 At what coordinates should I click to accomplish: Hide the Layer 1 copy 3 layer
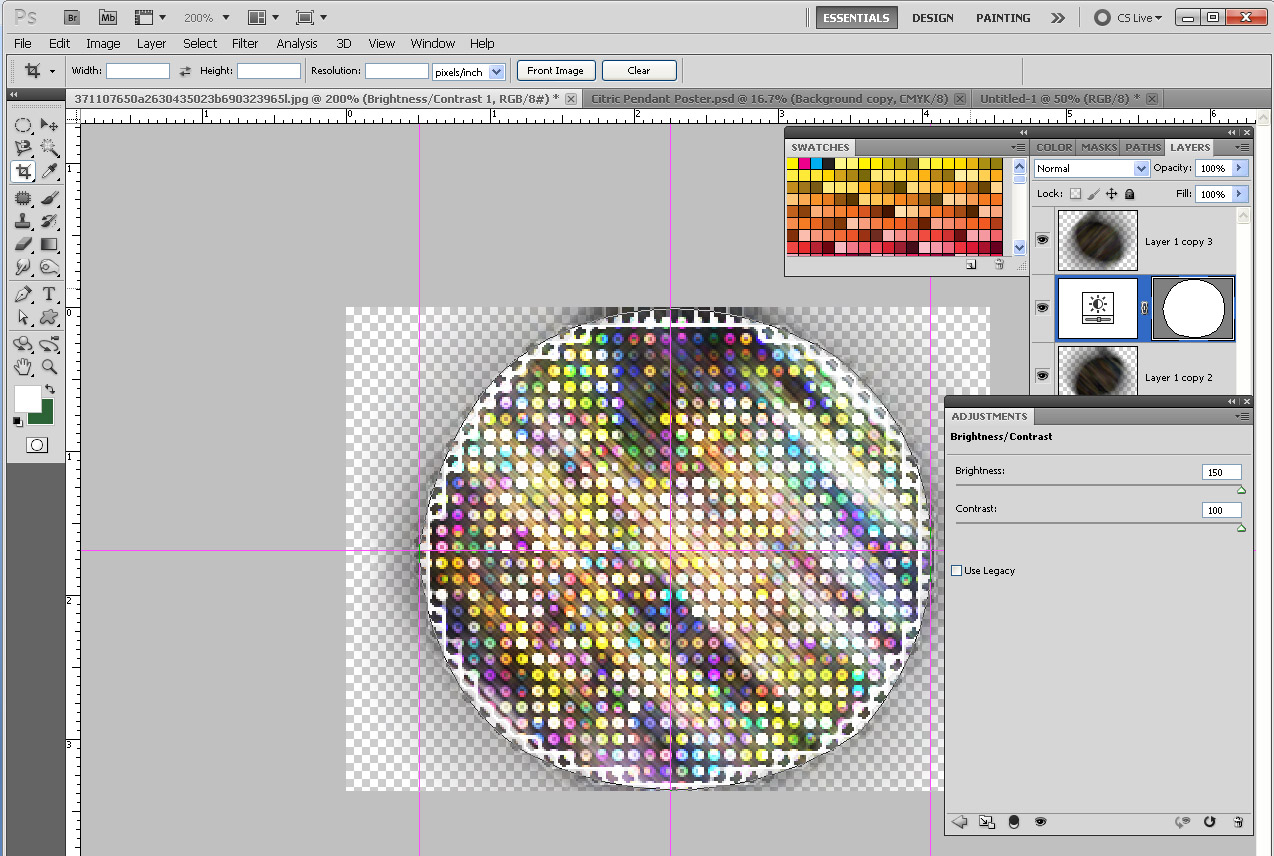(x=1042, y=239)
